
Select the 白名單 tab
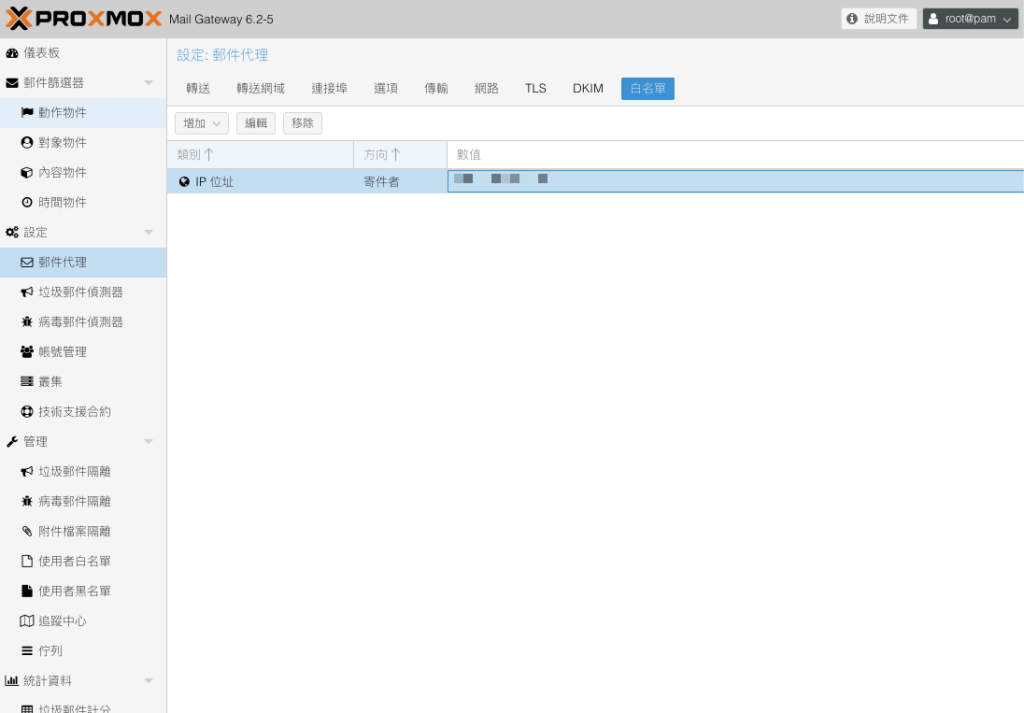coord(648,89)
